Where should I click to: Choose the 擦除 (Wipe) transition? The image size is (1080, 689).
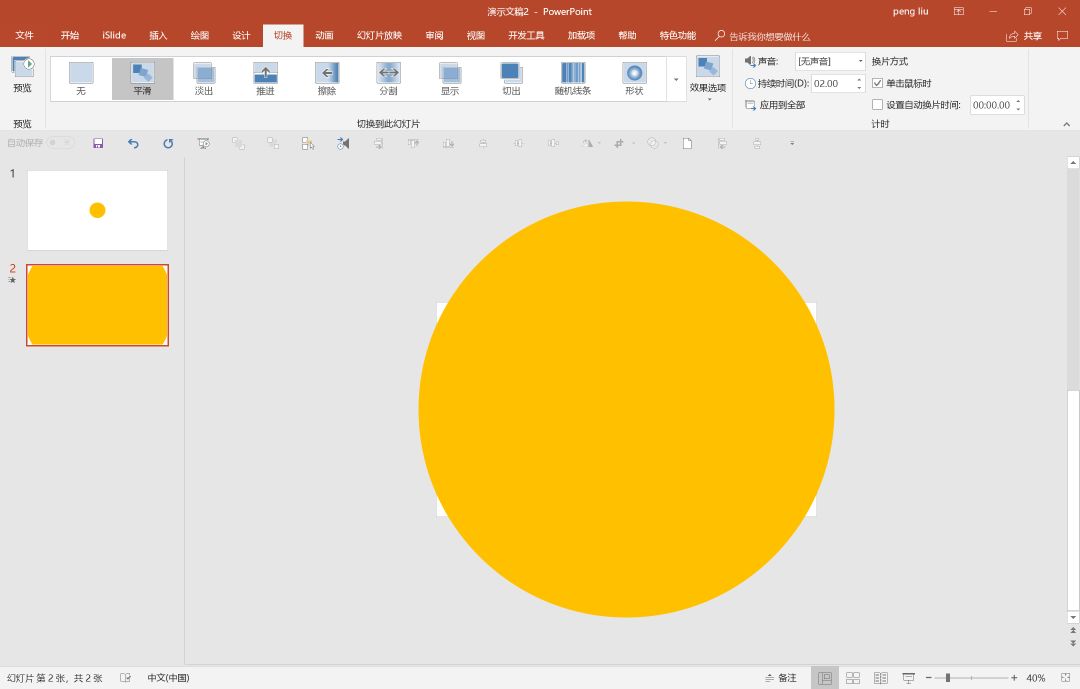(x=327, y=79)
